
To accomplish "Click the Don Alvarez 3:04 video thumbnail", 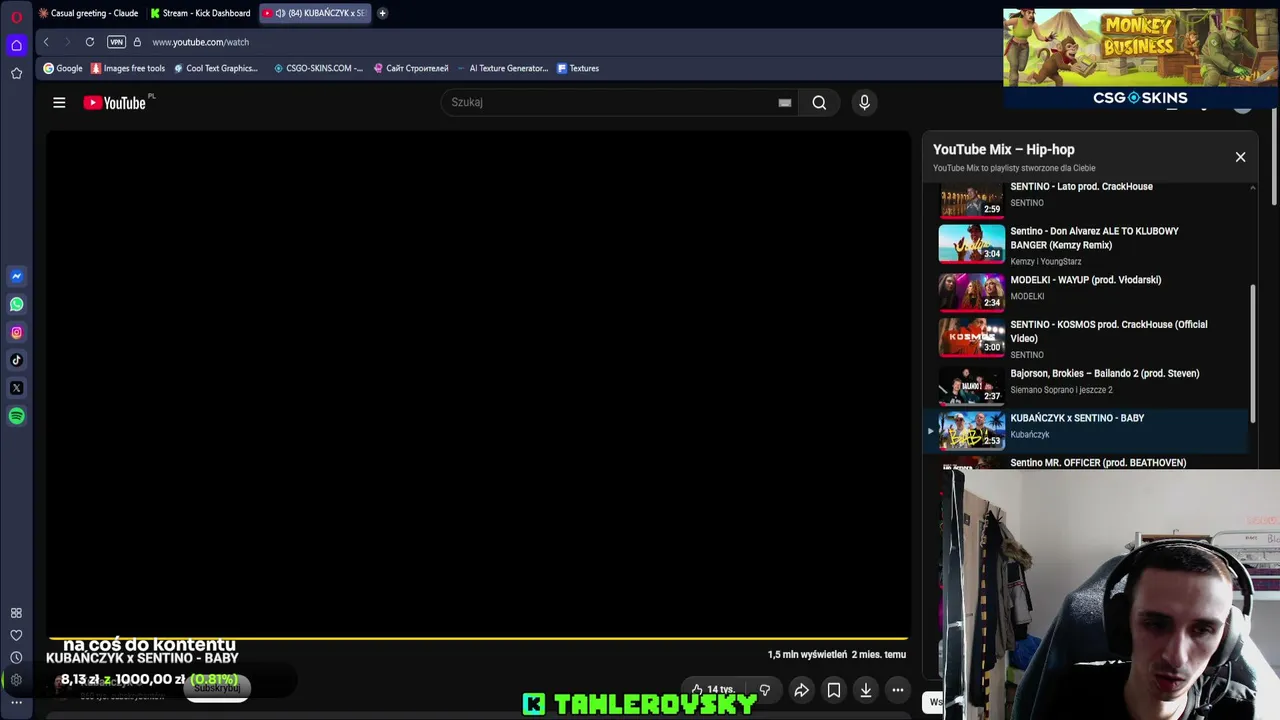I will 971,243.
